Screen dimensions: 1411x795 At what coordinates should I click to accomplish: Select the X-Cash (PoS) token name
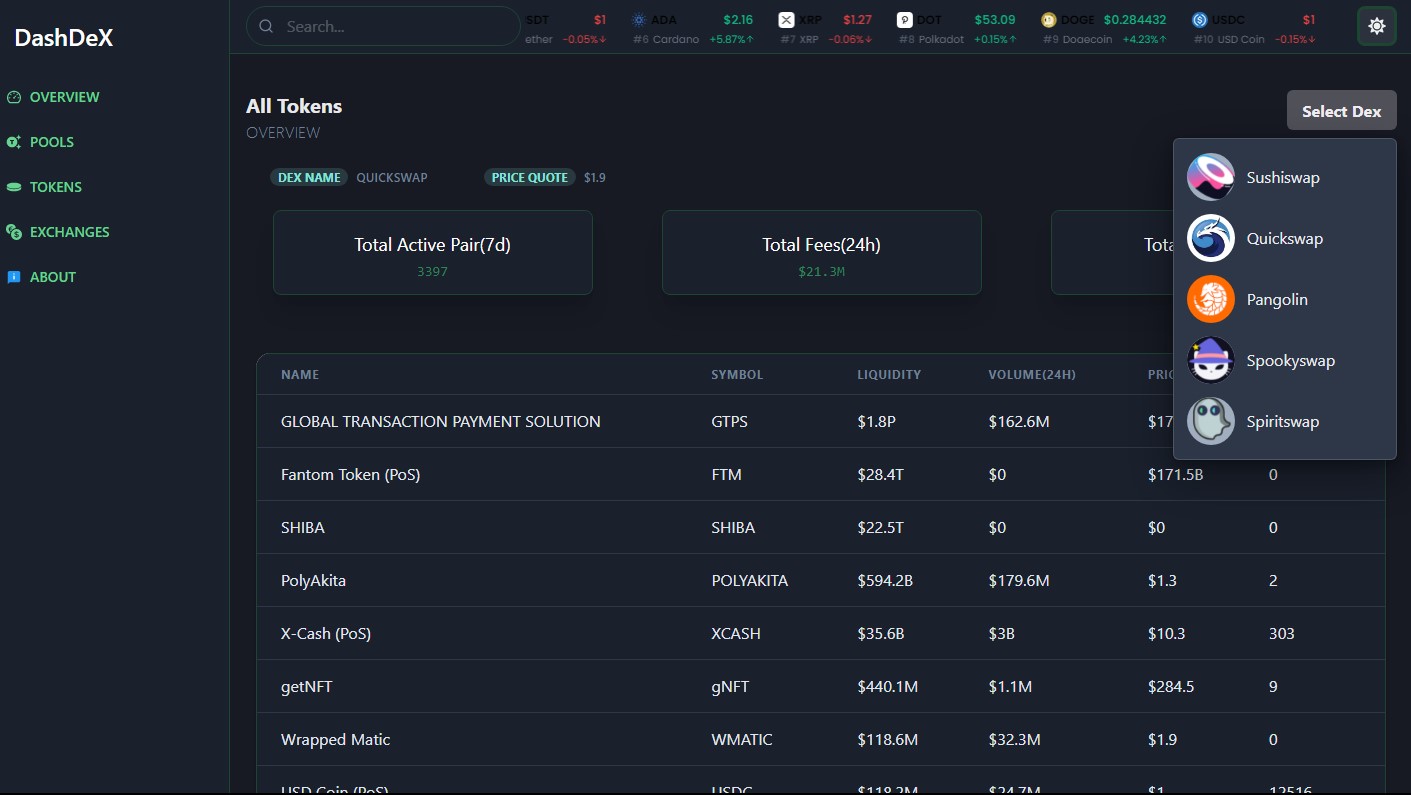326,634
